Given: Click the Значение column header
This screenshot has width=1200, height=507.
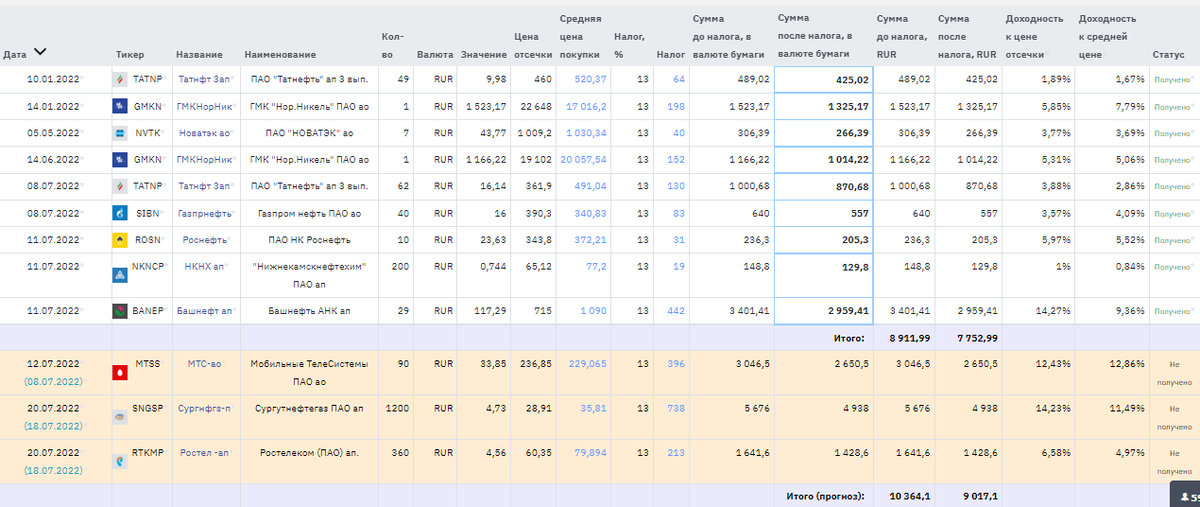Looking at the screenshot, I should 483,54.
